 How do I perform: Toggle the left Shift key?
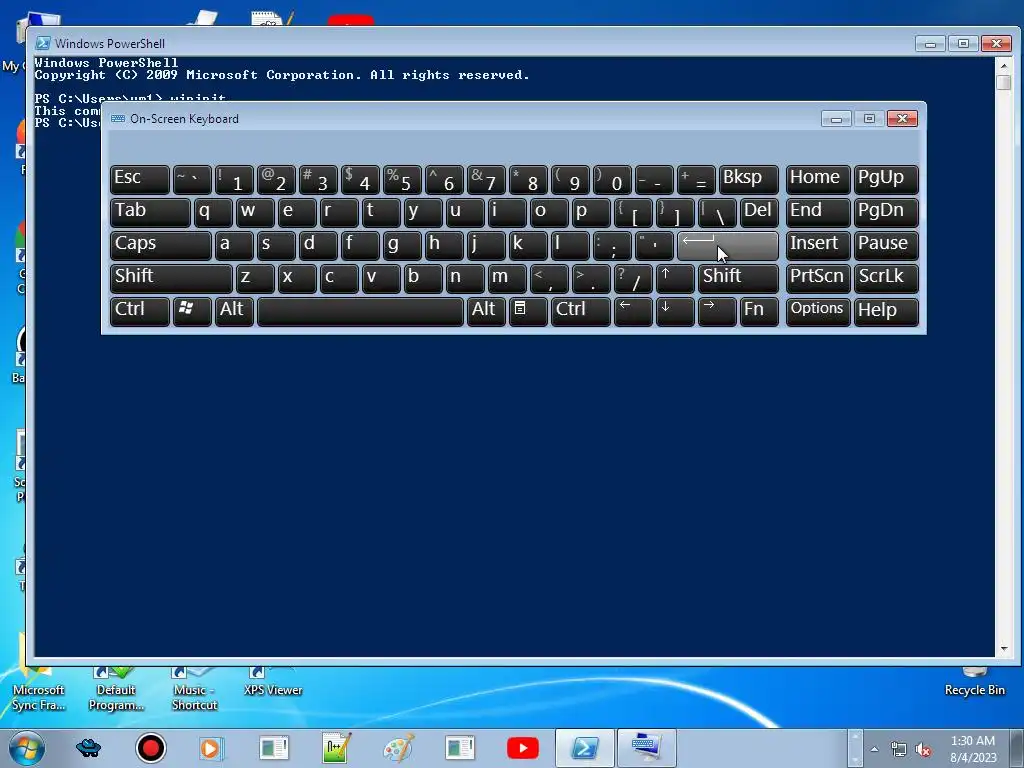pyautogui.click(x=171, y=278)
